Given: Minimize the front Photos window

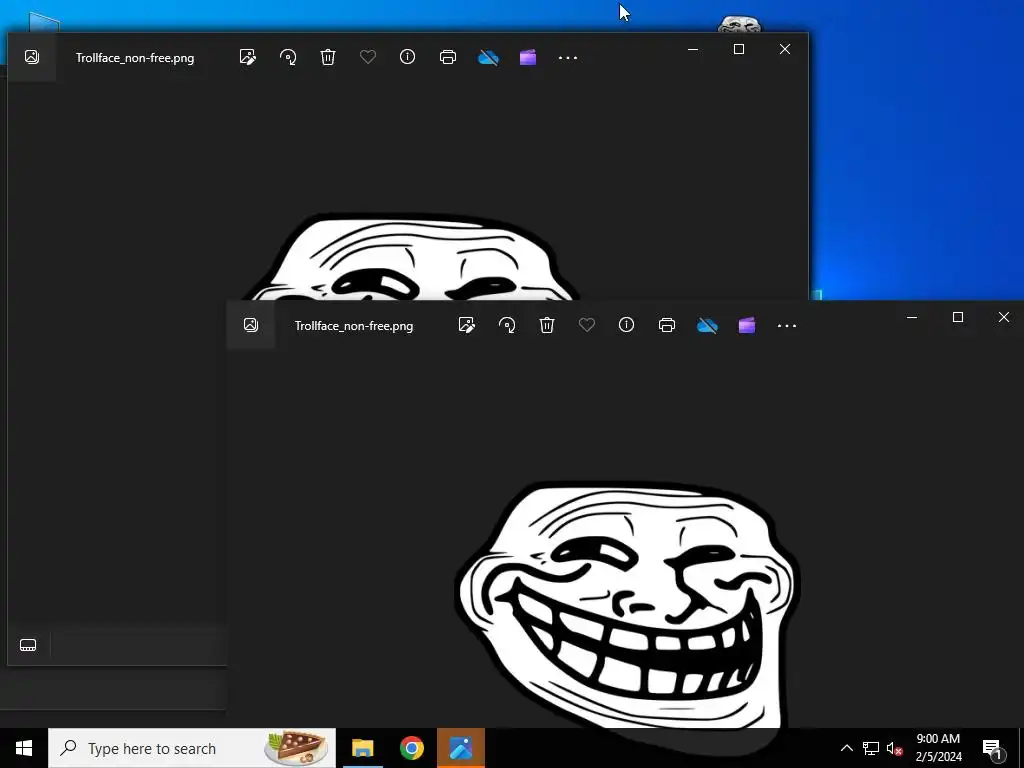Looking at the screenshot, I should [912, 317].
